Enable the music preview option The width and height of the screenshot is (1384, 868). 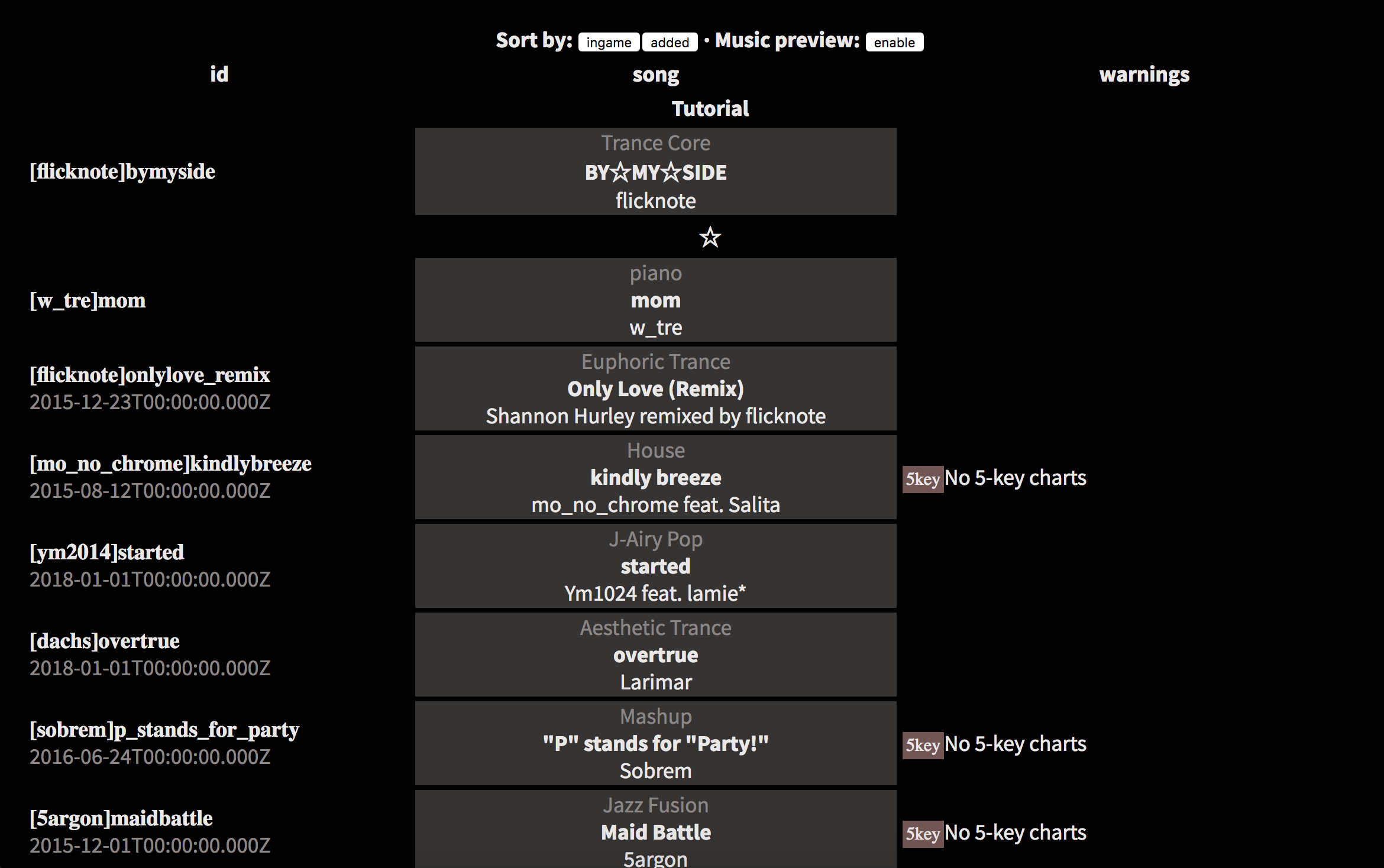pyautogui.click(x=894, y=42)
